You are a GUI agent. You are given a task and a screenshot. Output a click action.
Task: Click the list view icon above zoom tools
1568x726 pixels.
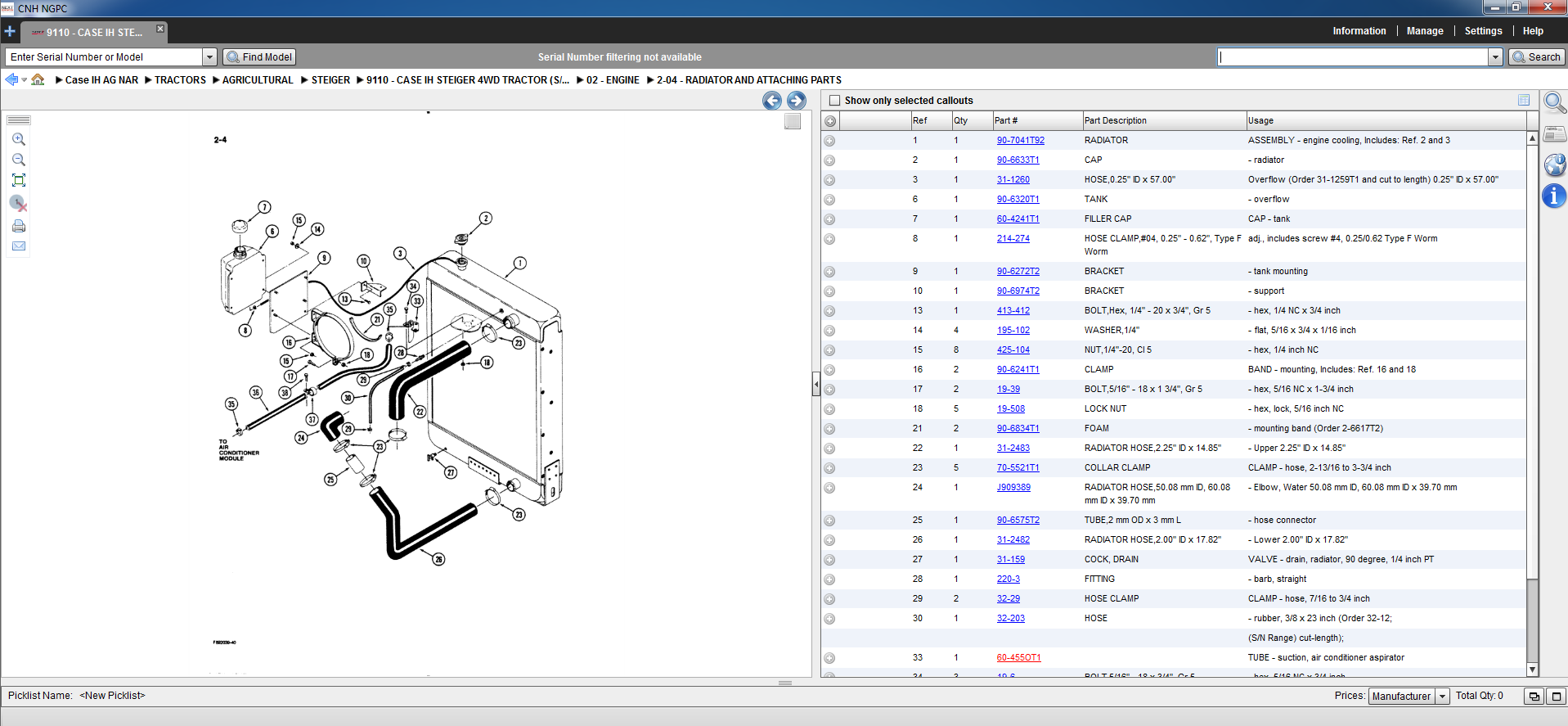18,119
